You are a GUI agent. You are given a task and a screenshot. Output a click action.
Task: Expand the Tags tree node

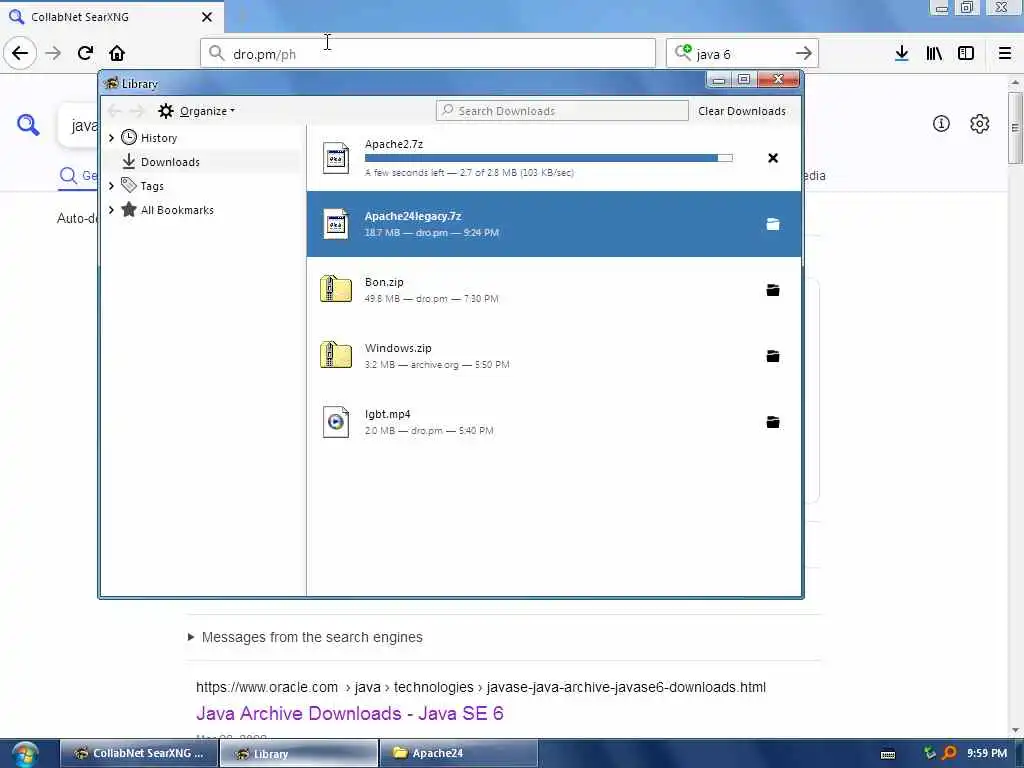pos(111,186)
